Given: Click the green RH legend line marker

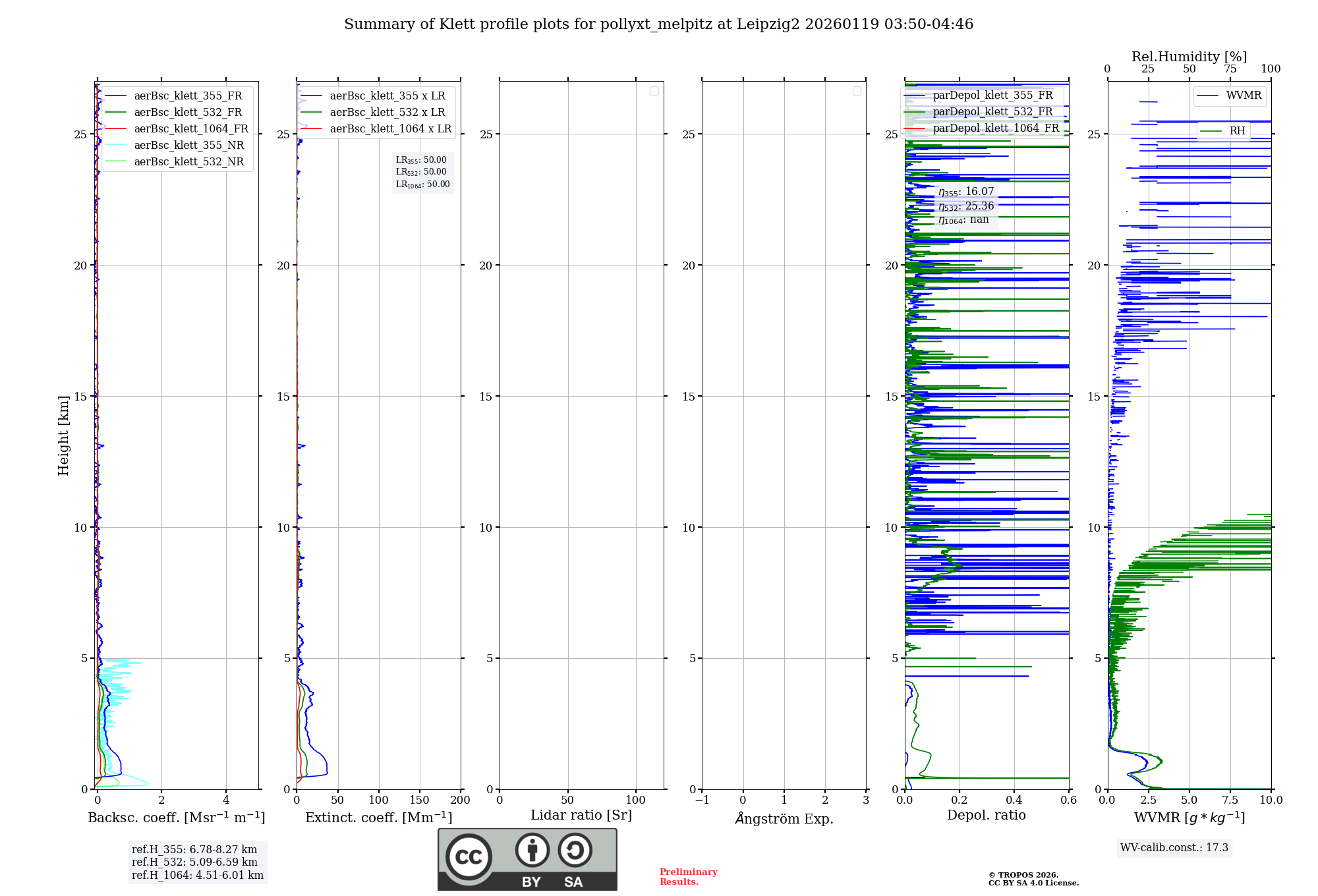Looking at the screenshot, I should coord(1211,131).
